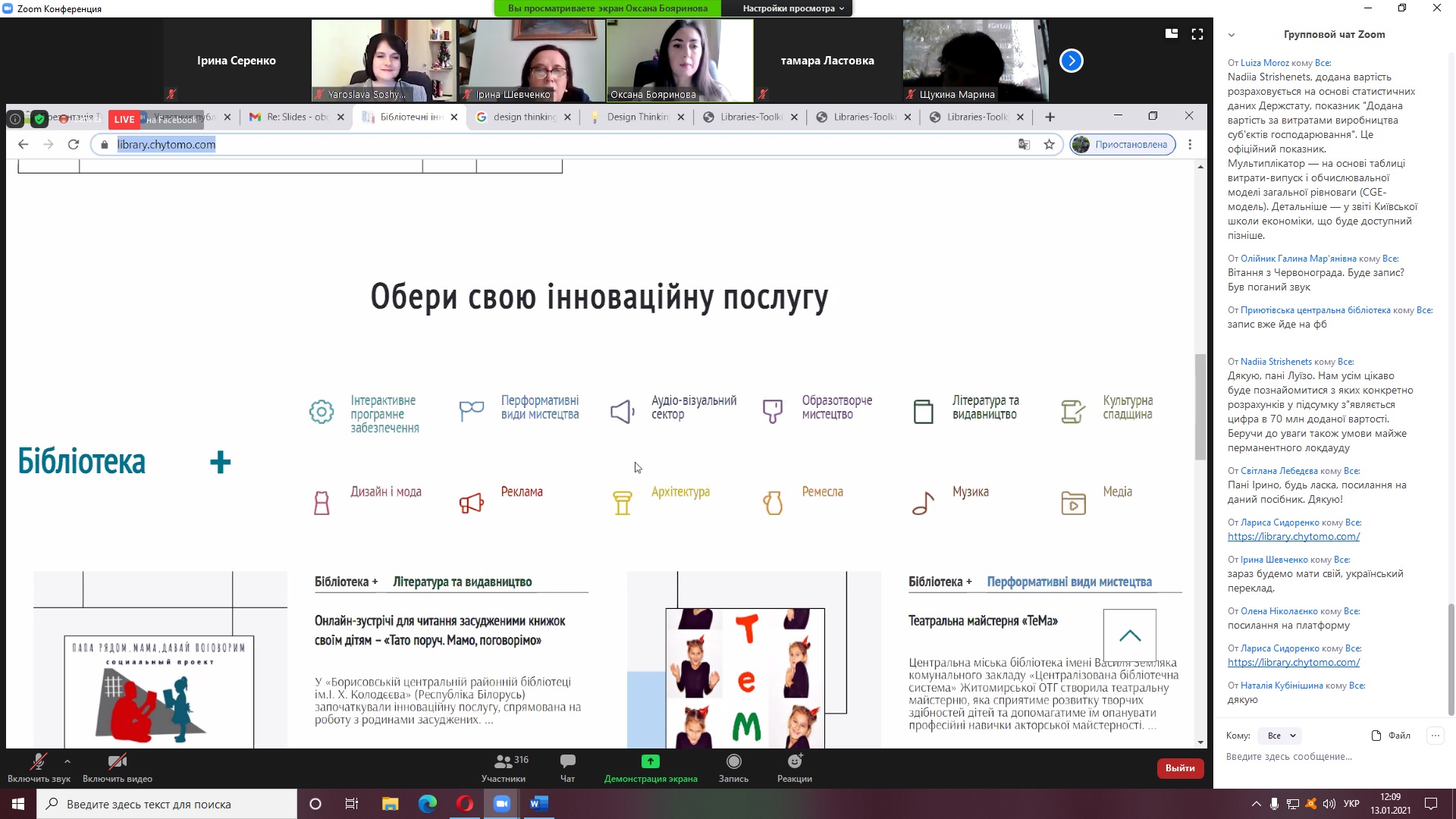
Task: Choose Музика category with note icon
Action: click(x=950, y=500)
